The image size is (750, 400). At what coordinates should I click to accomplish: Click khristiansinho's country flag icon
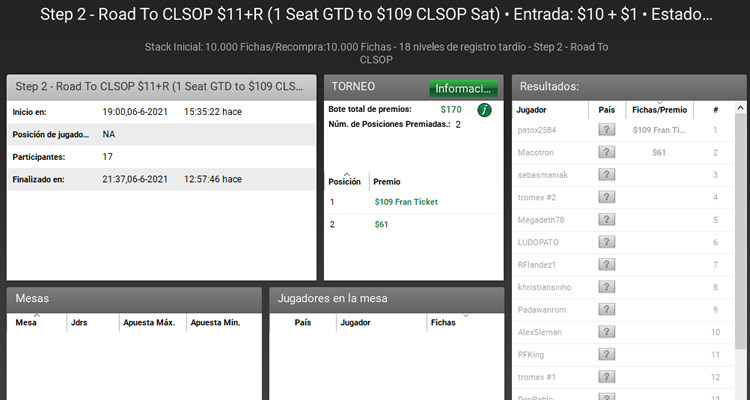coord(606,287)
